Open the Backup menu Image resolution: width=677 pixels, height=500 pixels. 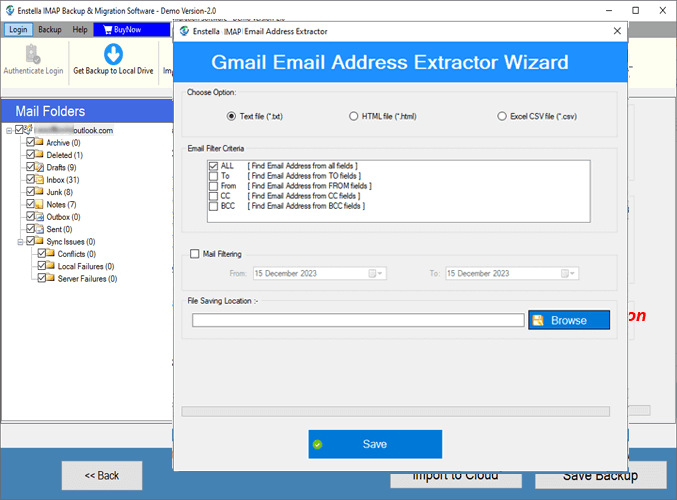point(50,29)
